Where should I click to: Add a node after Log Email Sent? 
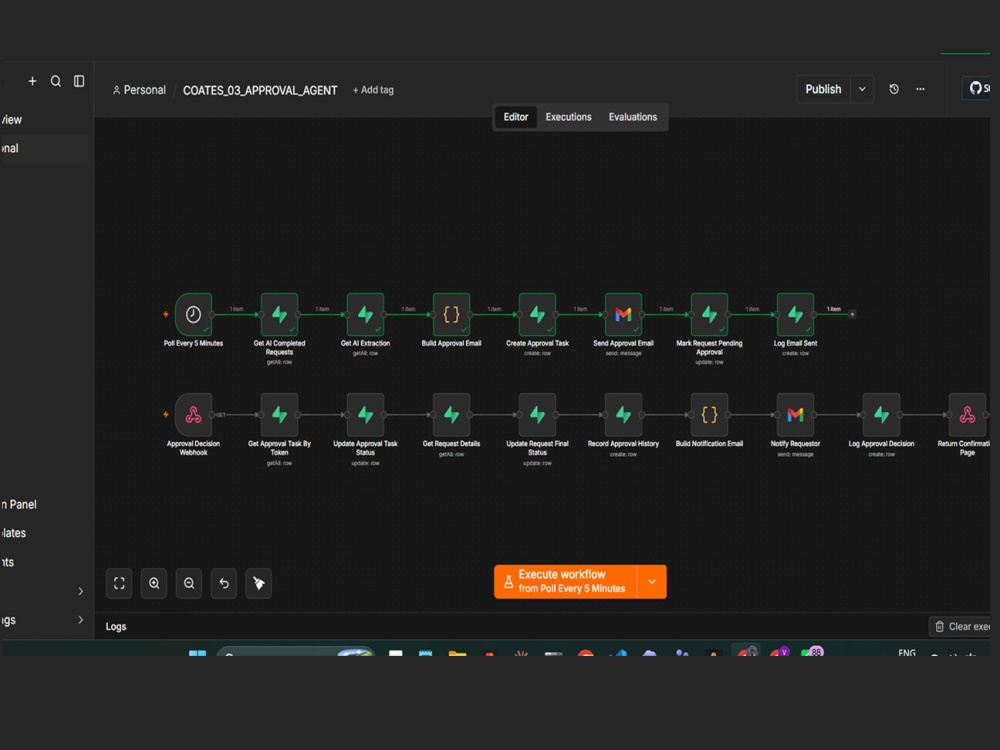point(852,314)
